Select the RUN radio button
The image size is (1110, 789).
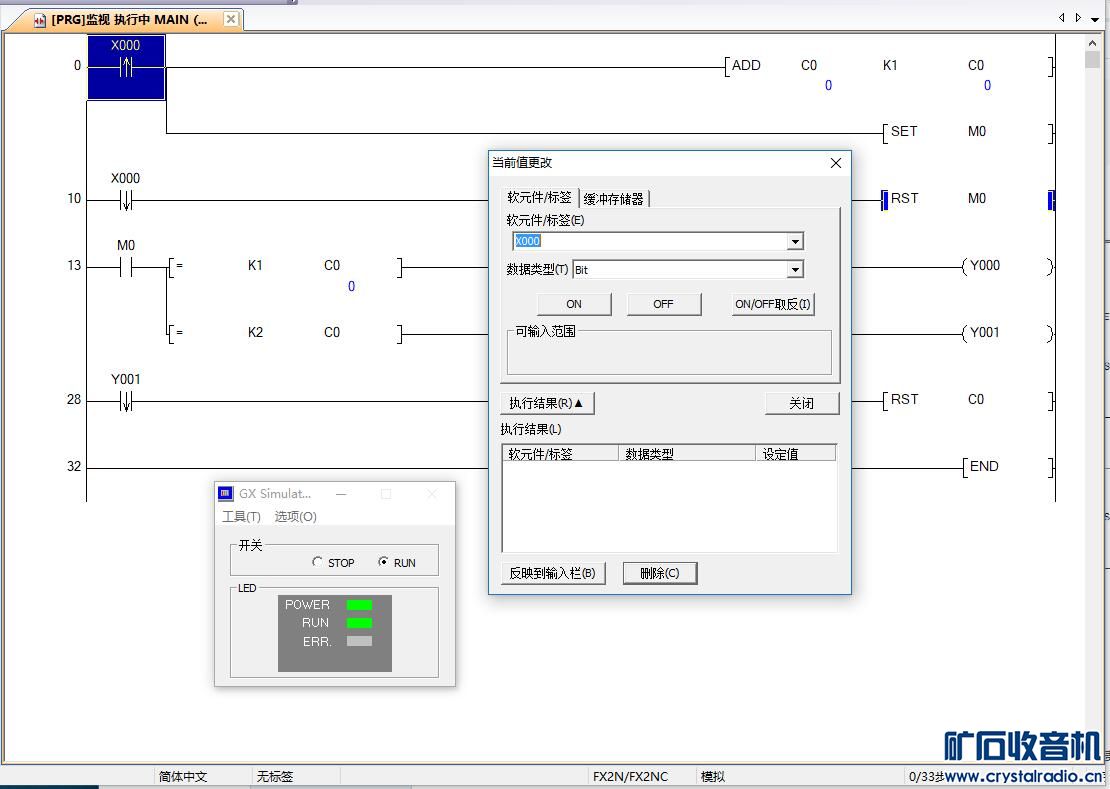(x=383, y=562)
